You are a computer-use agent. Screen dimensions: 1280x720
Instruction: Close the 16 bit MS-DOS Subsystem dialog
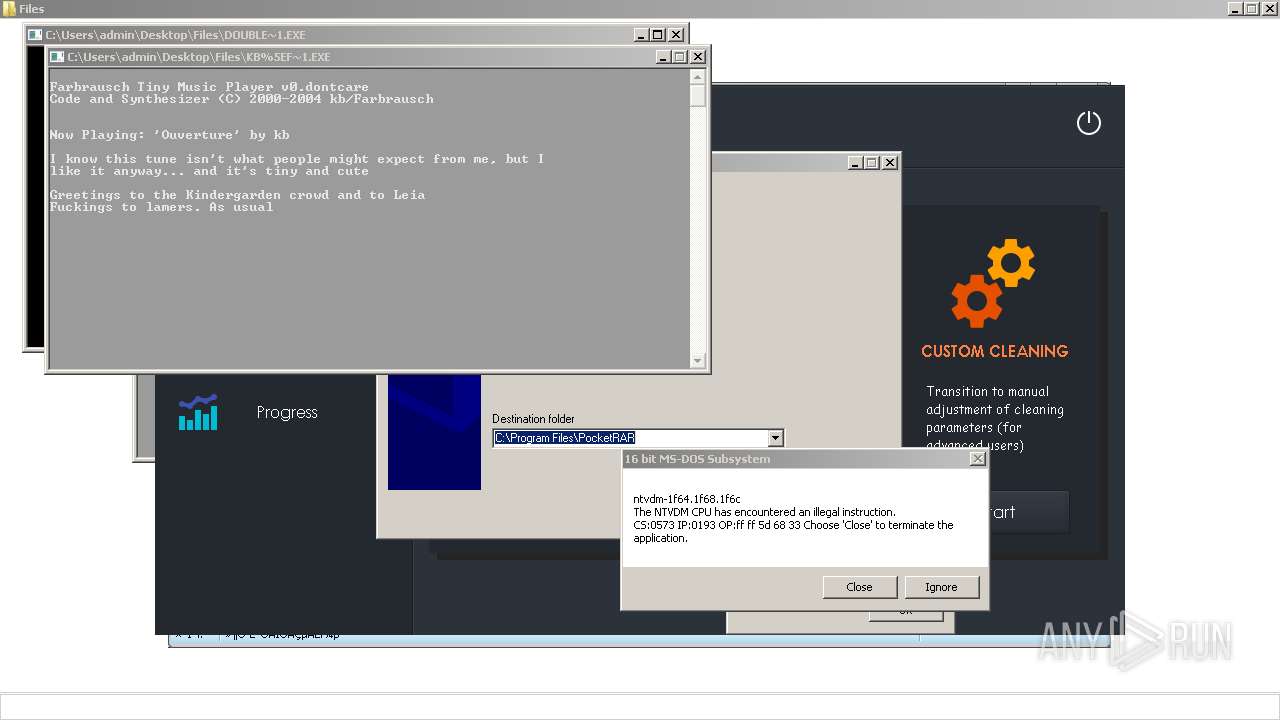tap(977, 459)
